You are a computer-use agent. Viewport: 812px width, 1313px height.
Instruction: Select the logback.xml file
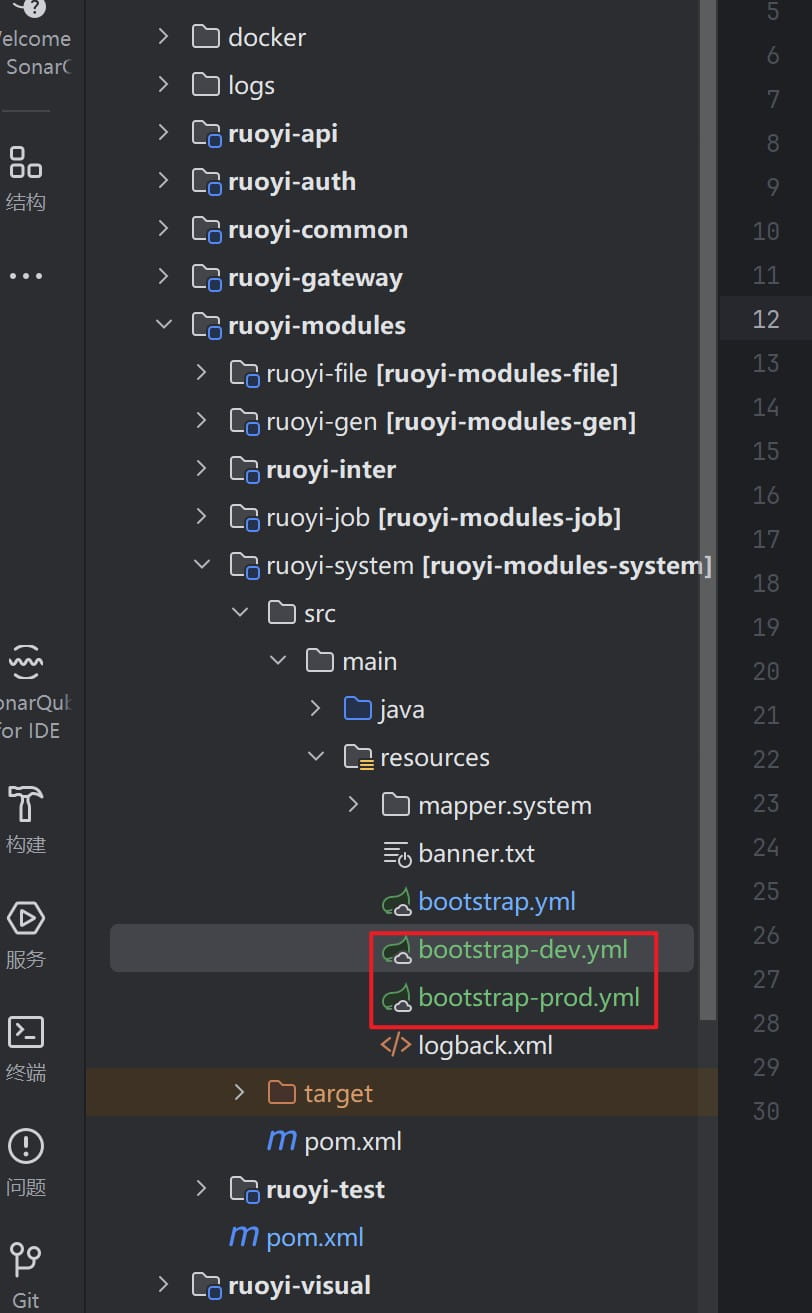[484, 1045]
